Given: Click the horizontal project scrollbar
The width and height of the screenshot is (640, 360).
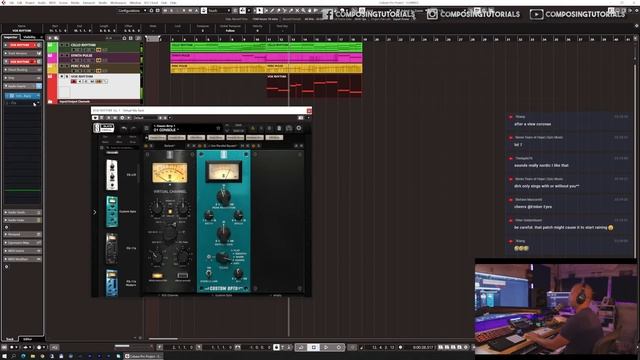Looking at the screenshot, I should pos(163,338).
